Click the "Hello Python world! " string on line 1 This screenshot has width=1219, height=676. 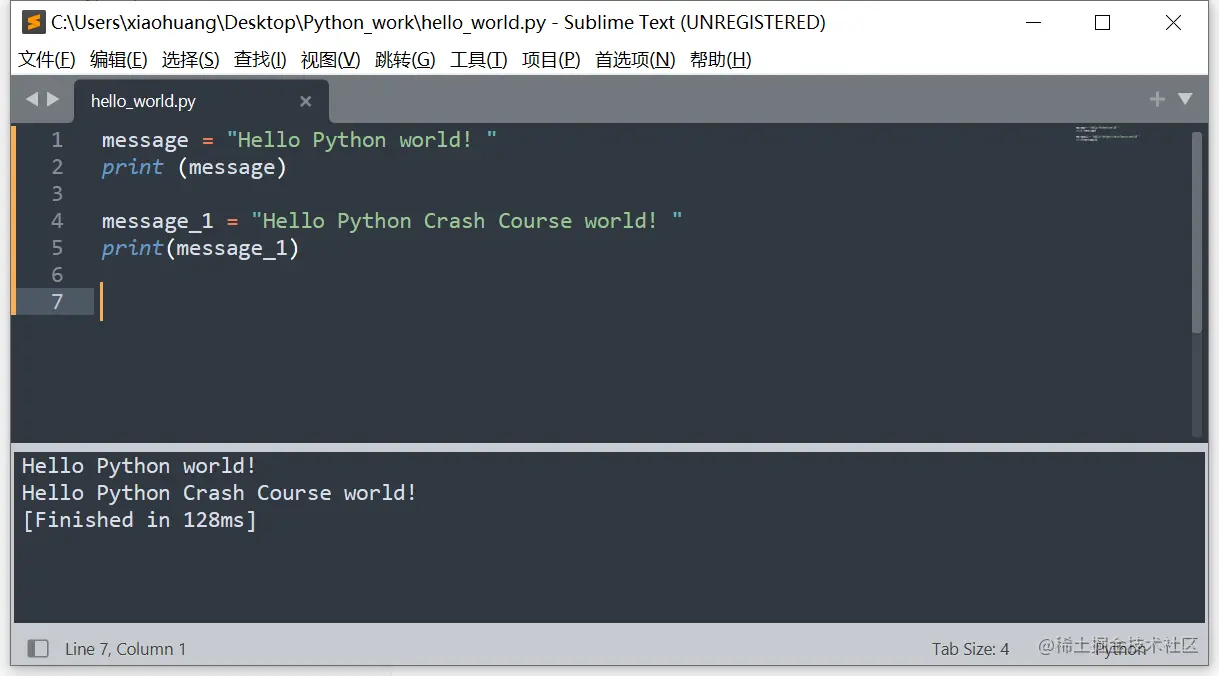[362, 140]
